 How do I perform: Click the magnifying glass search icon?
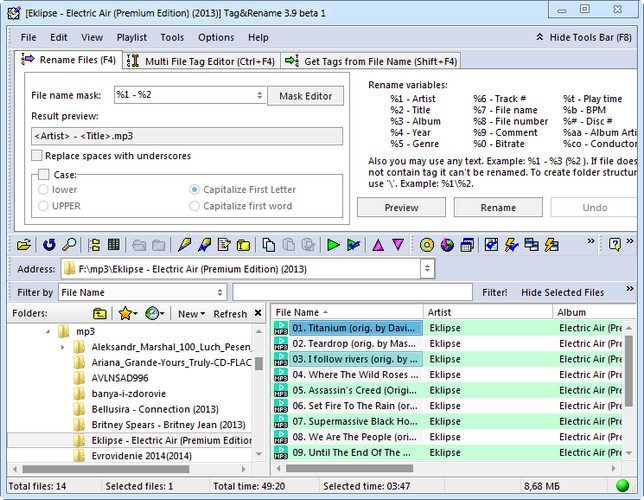(x=69, y=245)
